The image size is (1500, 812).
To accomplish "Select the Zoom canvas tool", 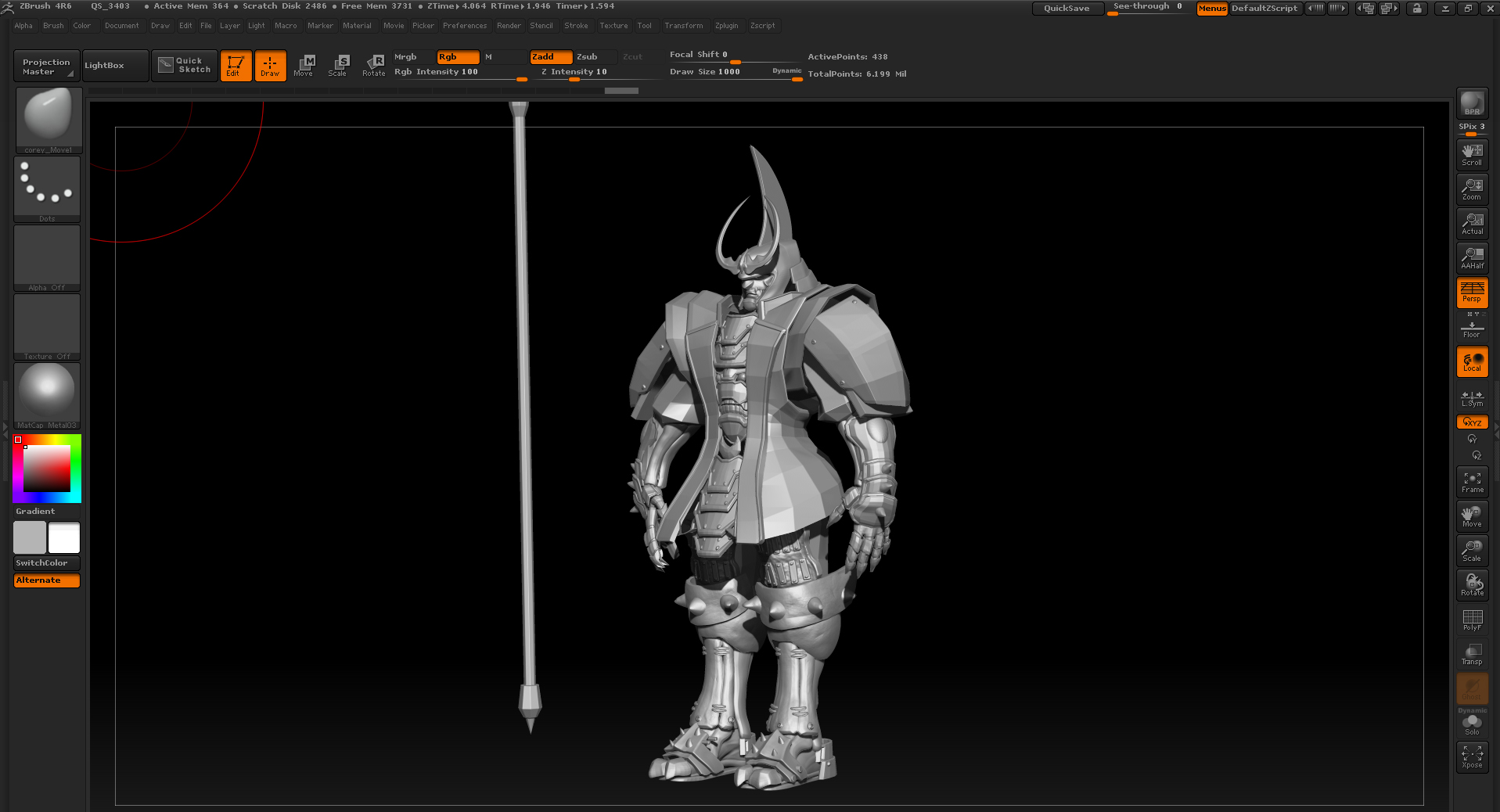I will pos(1472,189).
